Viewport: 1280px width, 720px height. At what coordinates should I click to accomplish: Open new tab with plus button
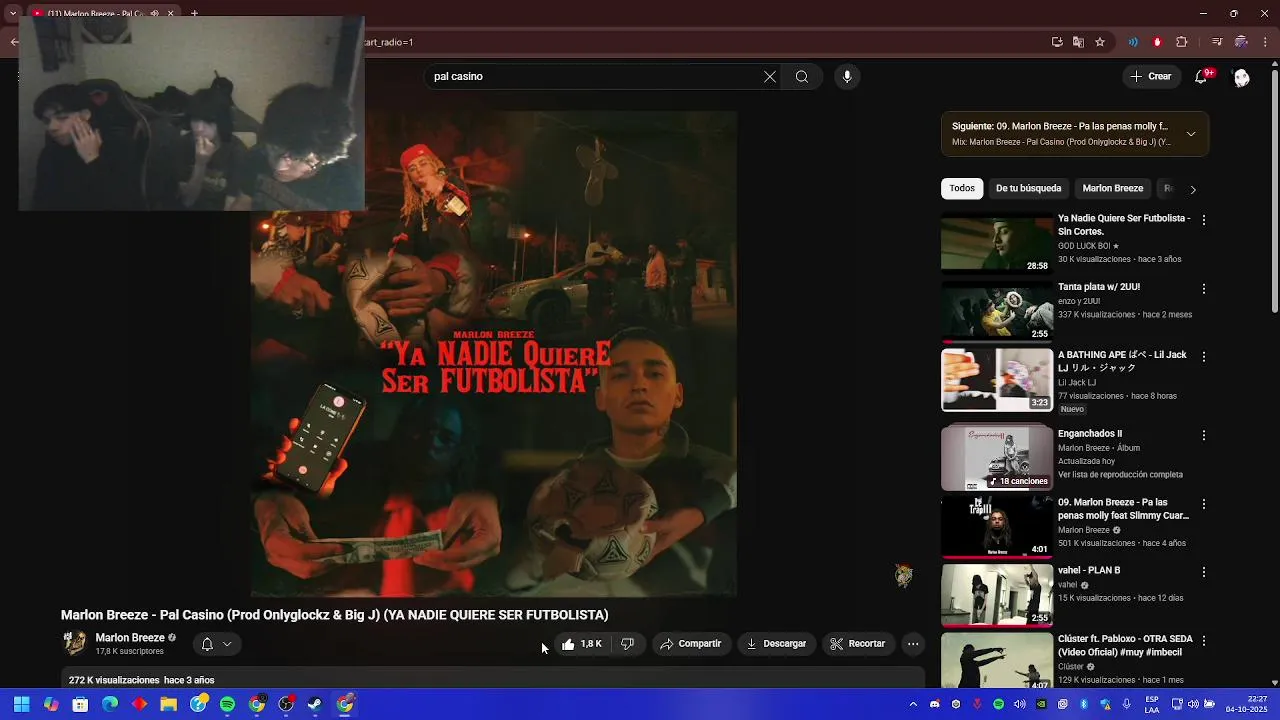coord(194,13)
